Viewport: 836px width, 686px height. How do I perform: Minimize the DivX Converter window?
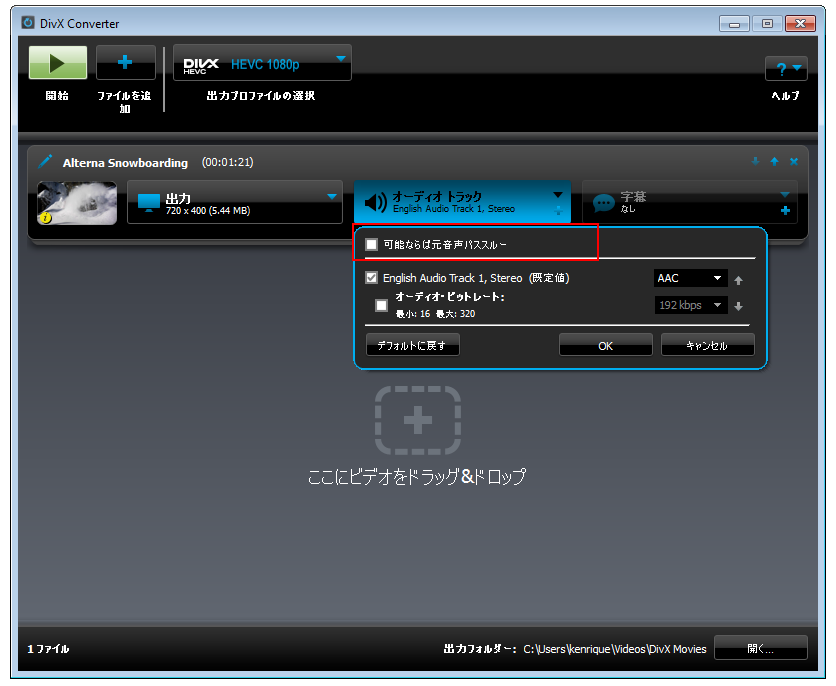coord(734,24)
